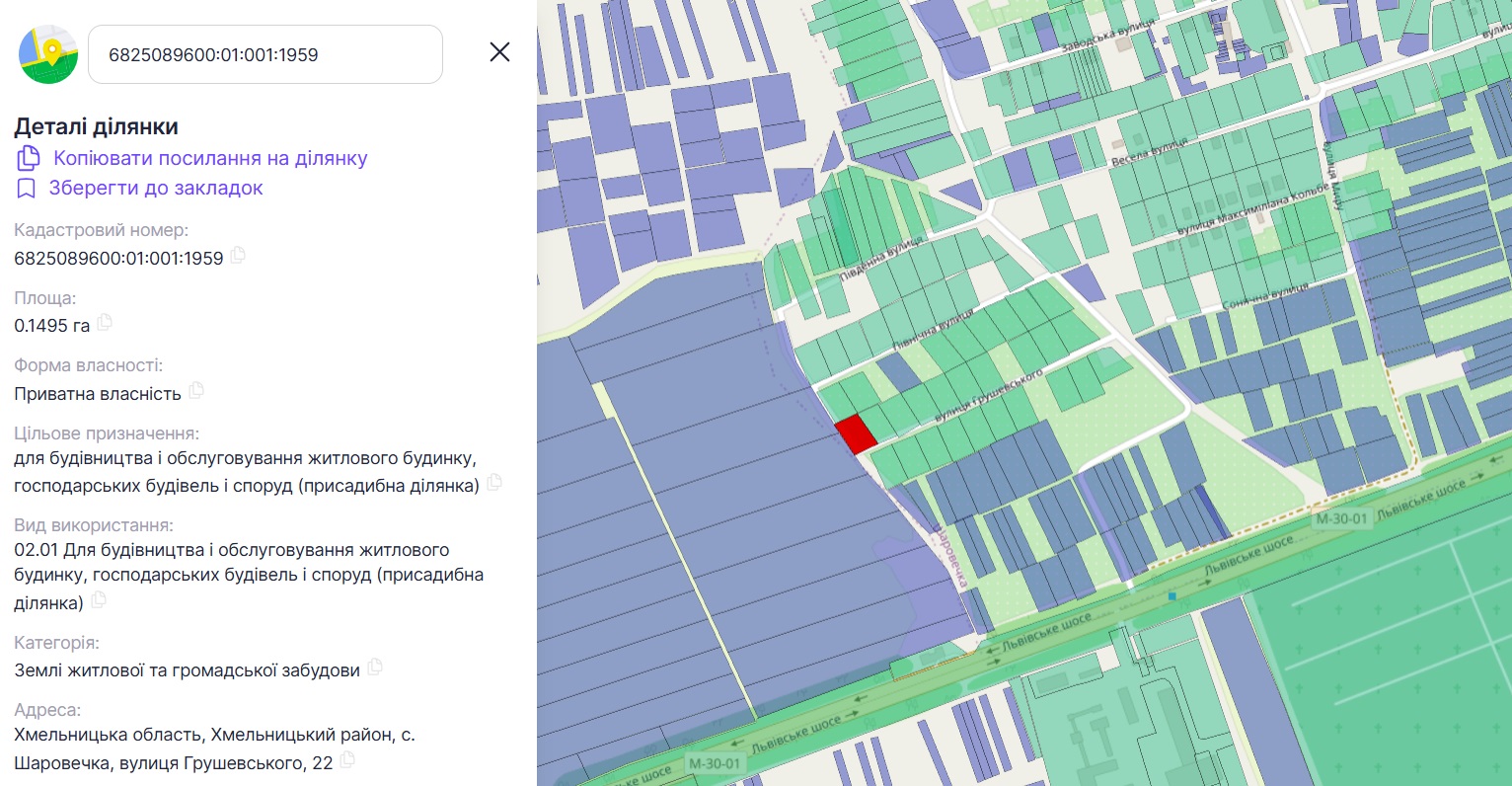Click the copy-link document icon
1512x786 pixels.
coord(29,158)
